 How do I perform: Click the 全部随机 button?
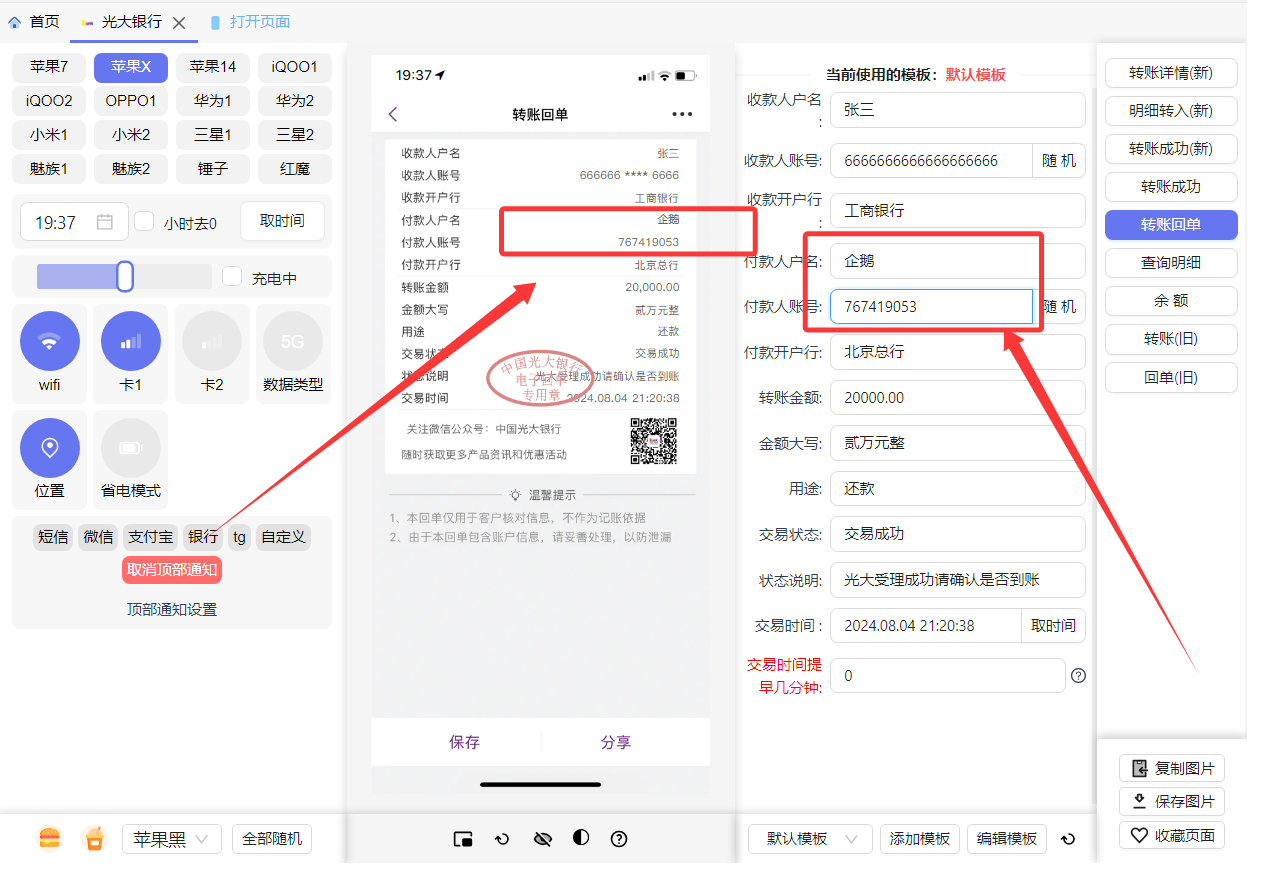pos(272,839)
